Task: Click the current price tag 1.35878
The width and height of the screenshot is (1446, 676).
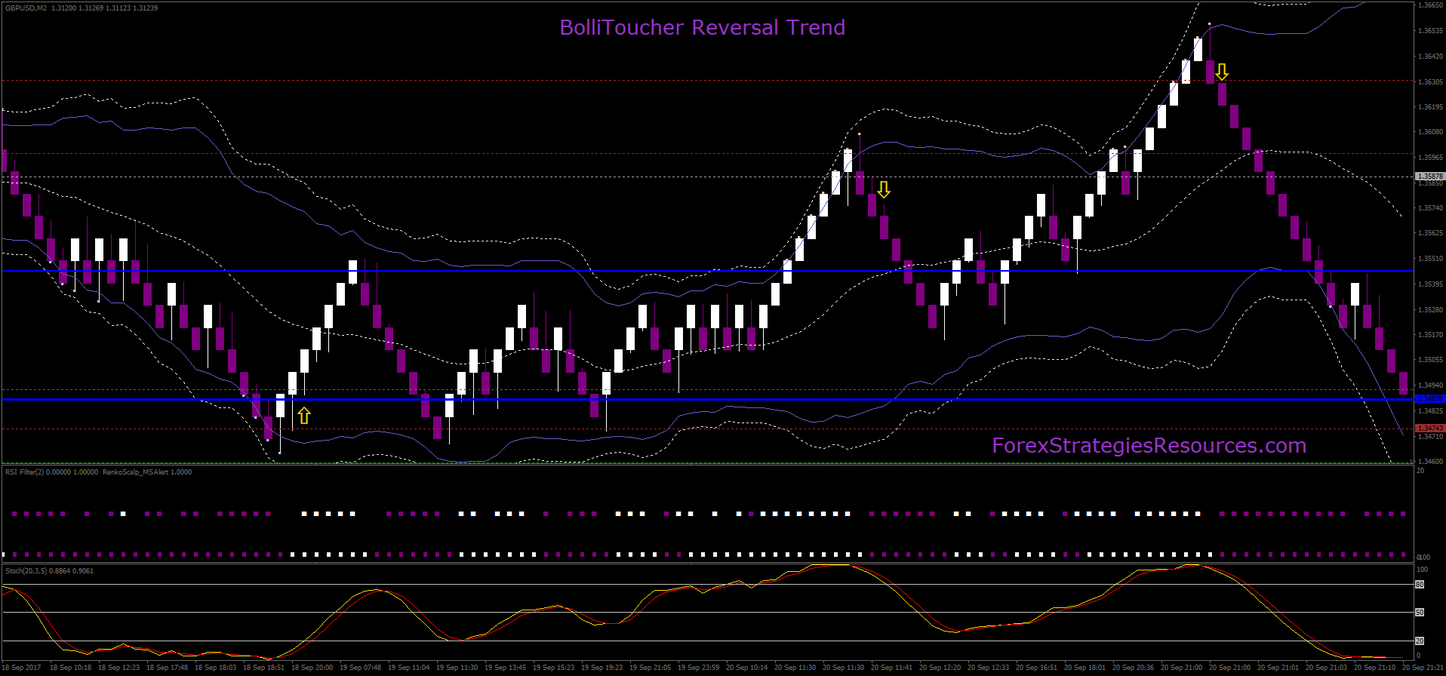Action: pyautogui.click(x=1430, y=177)
